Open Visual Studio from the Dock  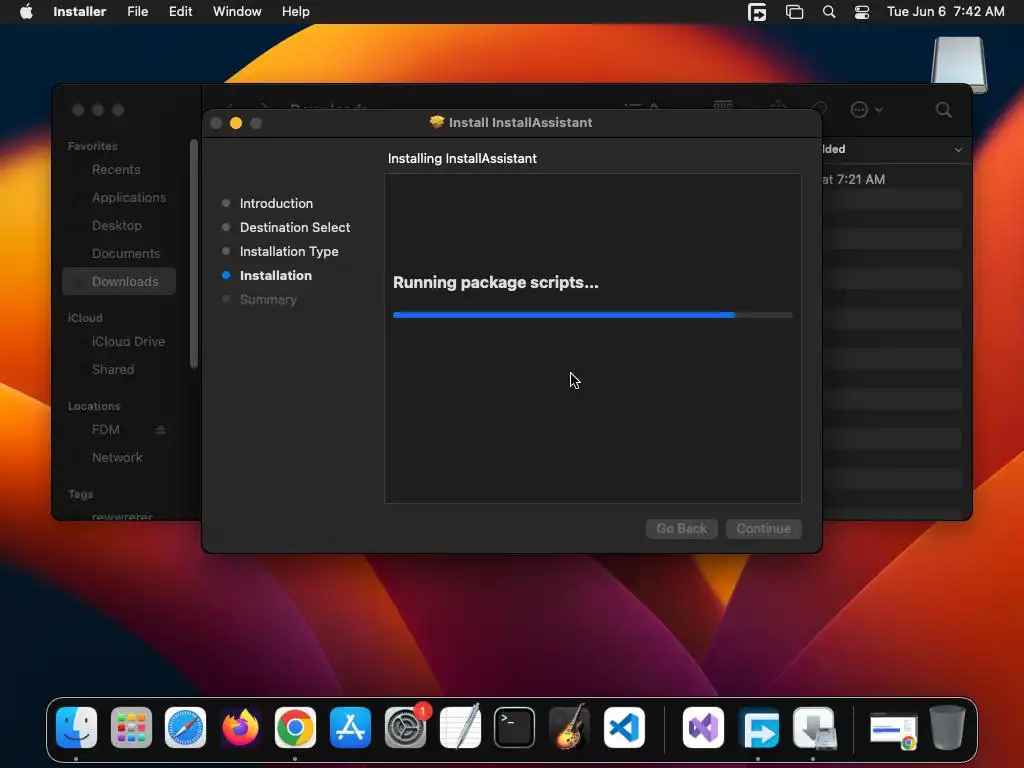click(x=703, y=728)
